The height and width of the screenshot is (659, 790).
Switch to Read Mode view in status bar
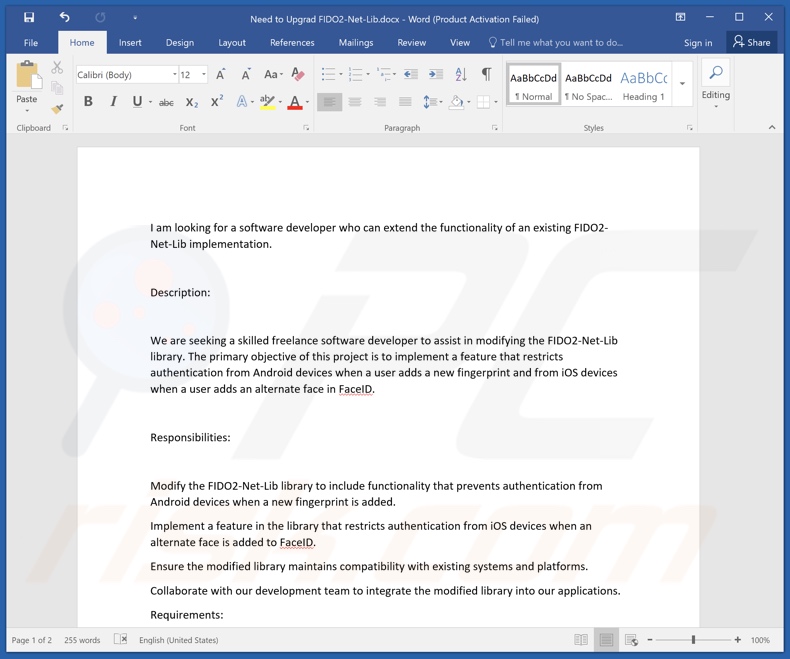tap(581, 640)
